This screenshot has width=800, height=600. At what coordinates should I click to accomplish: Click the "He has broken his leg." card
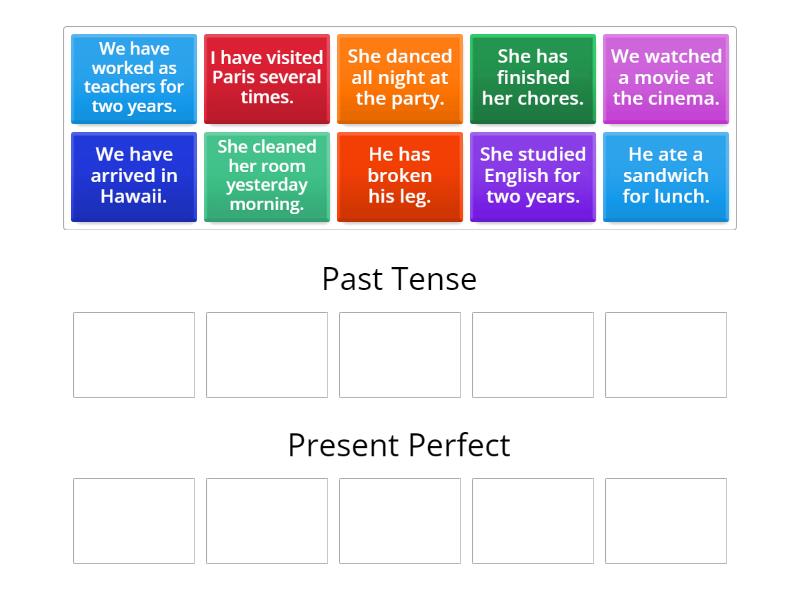(x=400, y=176)
